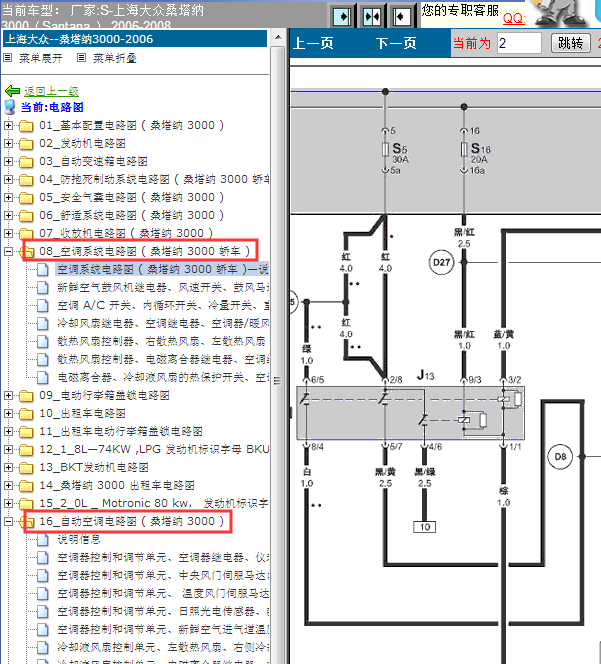Open 散热风扇控制器、电磁离合器继电器 page
601x664 pixels.
coord(163,360)
